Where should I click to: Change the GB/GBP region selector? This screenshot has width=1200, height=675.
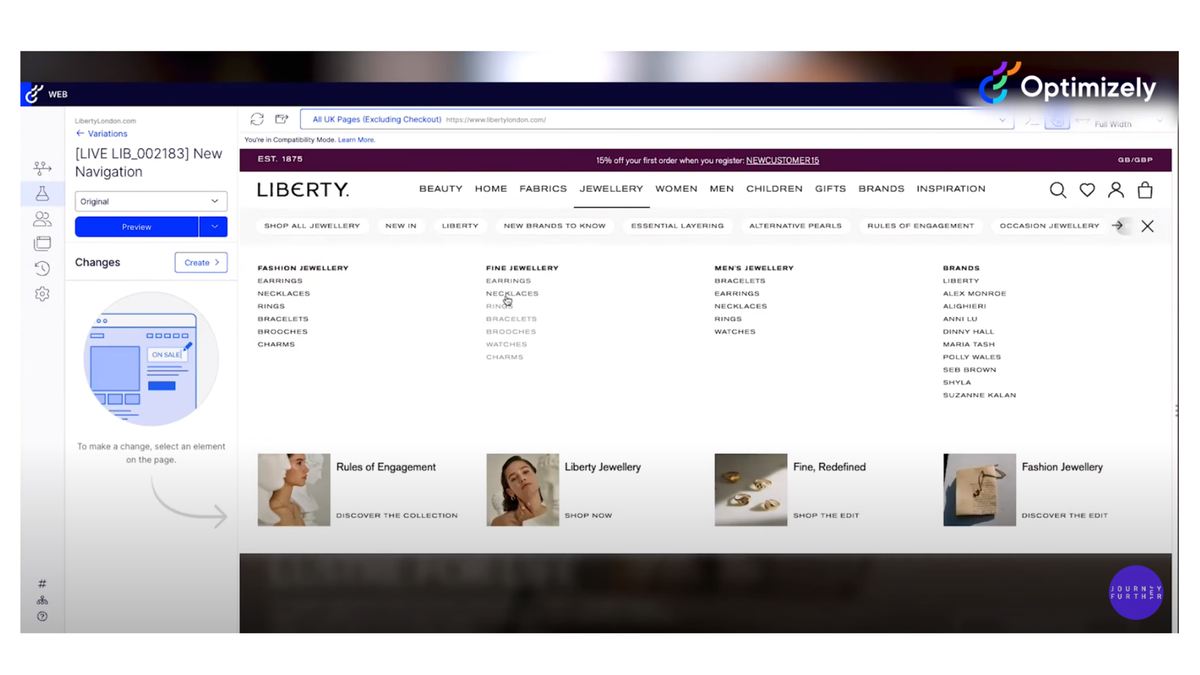pos(1135,160)
